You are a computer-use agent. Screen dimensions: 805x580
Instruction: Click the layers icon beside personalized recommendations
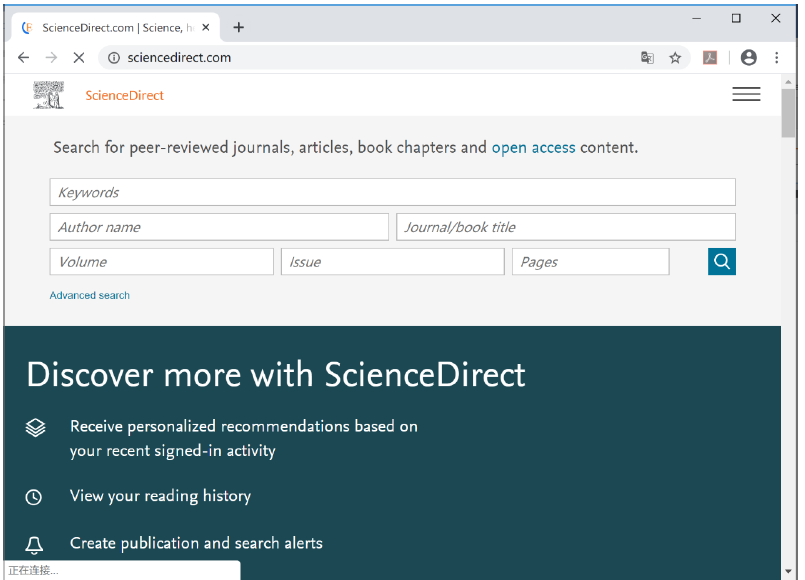coord(35,428)
